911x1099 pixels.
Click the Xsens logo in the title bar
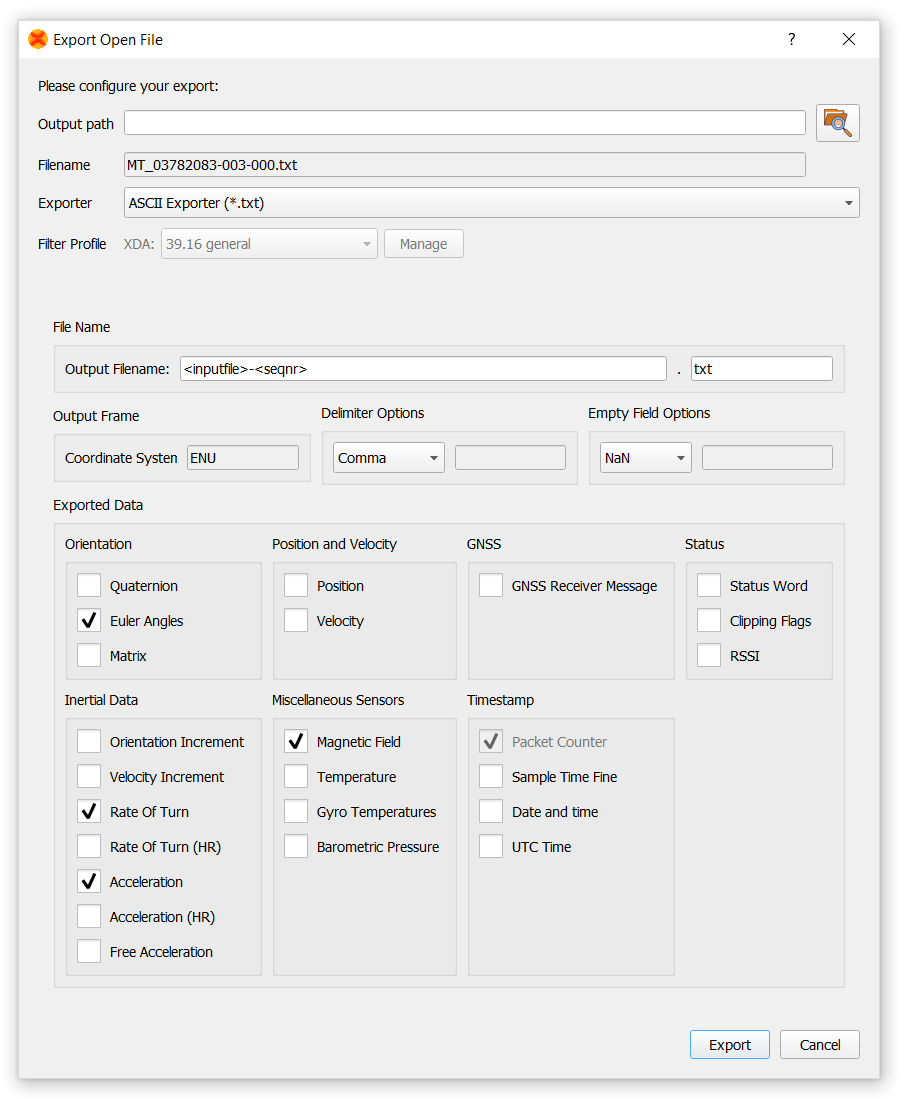(36, 39)
